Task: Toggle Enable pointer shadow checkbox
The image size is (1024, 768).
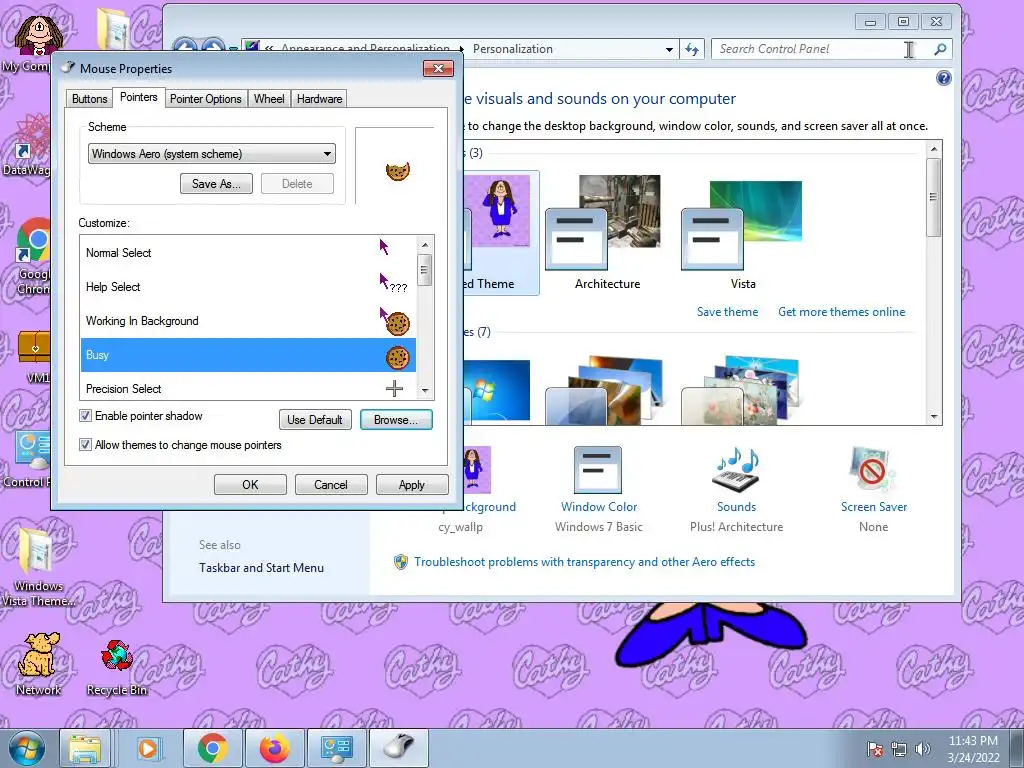Action: point(85,416)
